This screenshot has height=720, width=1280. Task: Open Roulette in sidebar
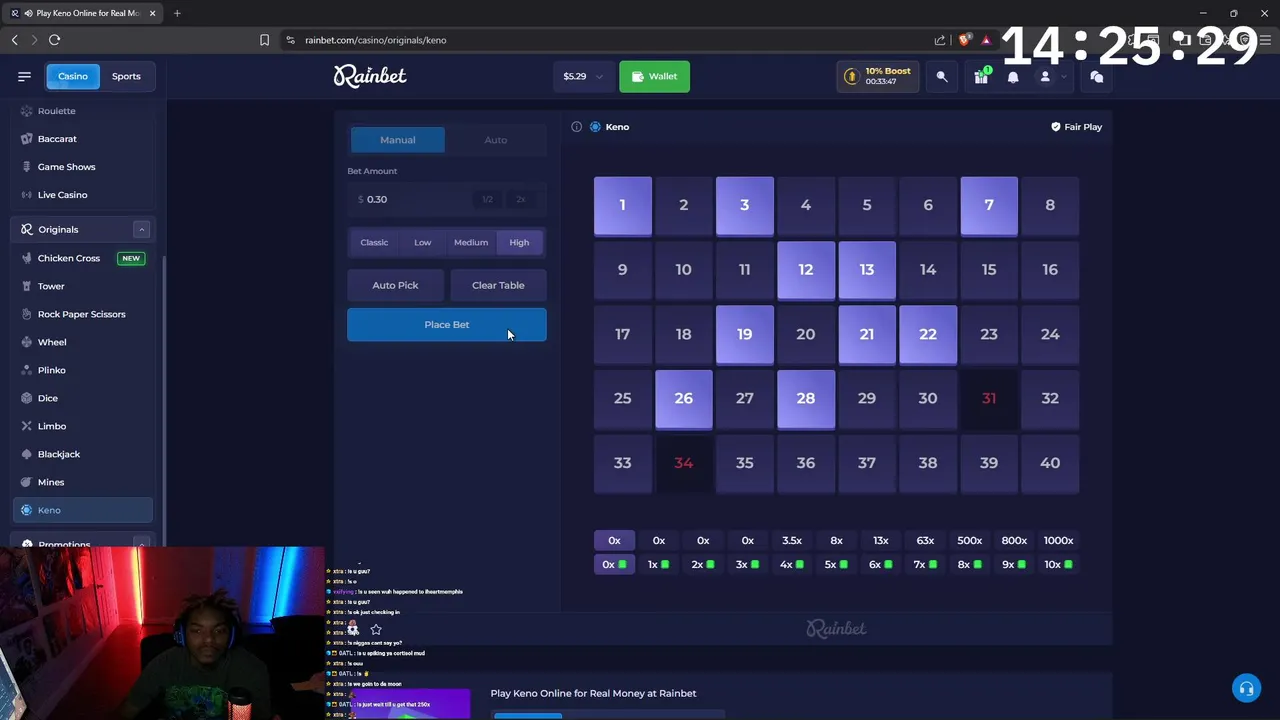pyautogui.click(x=83, y=111)
